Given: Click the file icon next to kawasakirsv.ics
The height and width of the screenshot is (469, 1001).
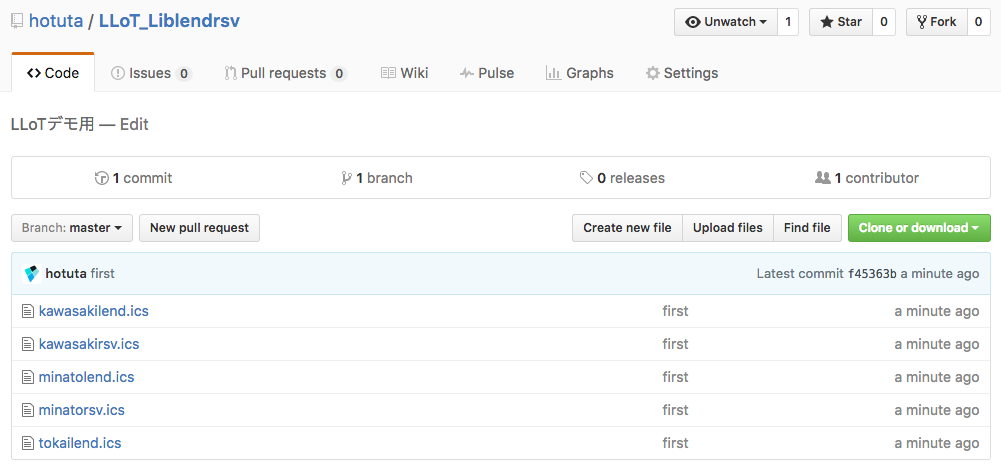Looking at the screenshot, I should point(27,345).
